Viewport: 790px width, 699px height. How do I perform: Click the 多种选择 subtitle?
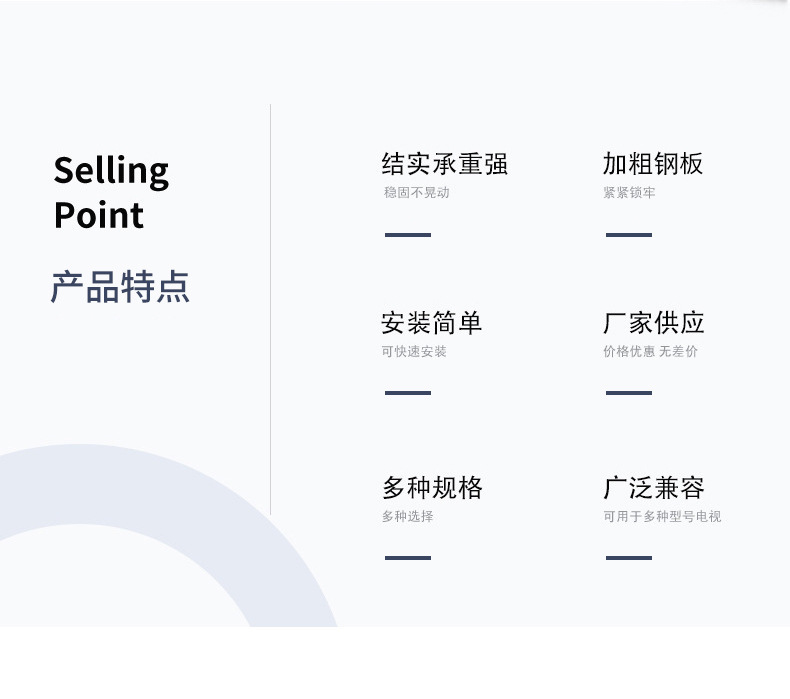pos(408,516)
